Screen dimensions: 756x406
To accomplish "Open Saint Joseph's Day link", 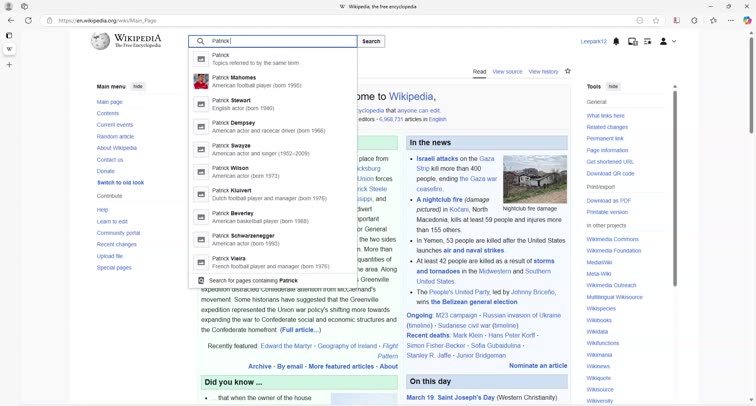I will pos(466,397).
